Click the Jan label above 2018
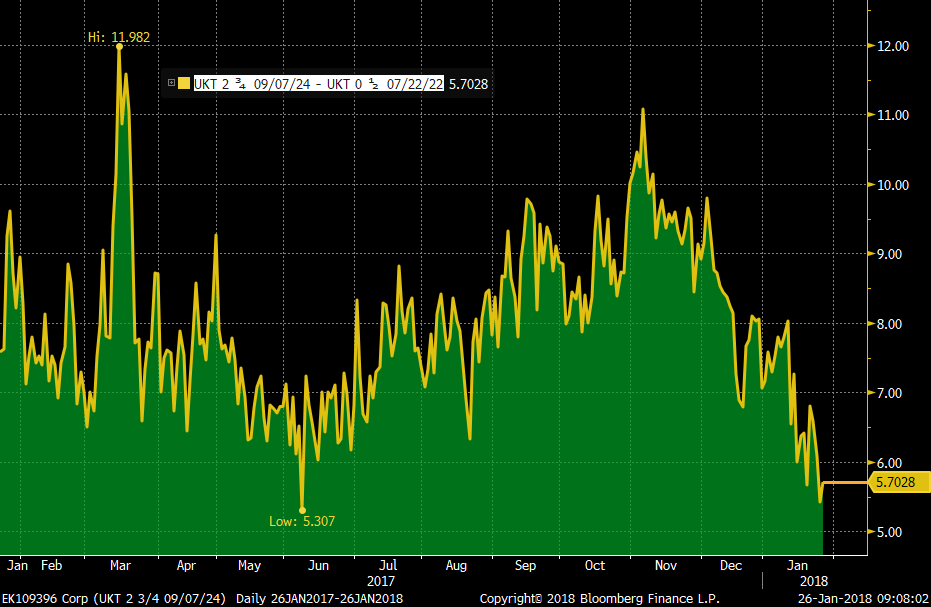This screenshot has width=931, height=607. 797,565
